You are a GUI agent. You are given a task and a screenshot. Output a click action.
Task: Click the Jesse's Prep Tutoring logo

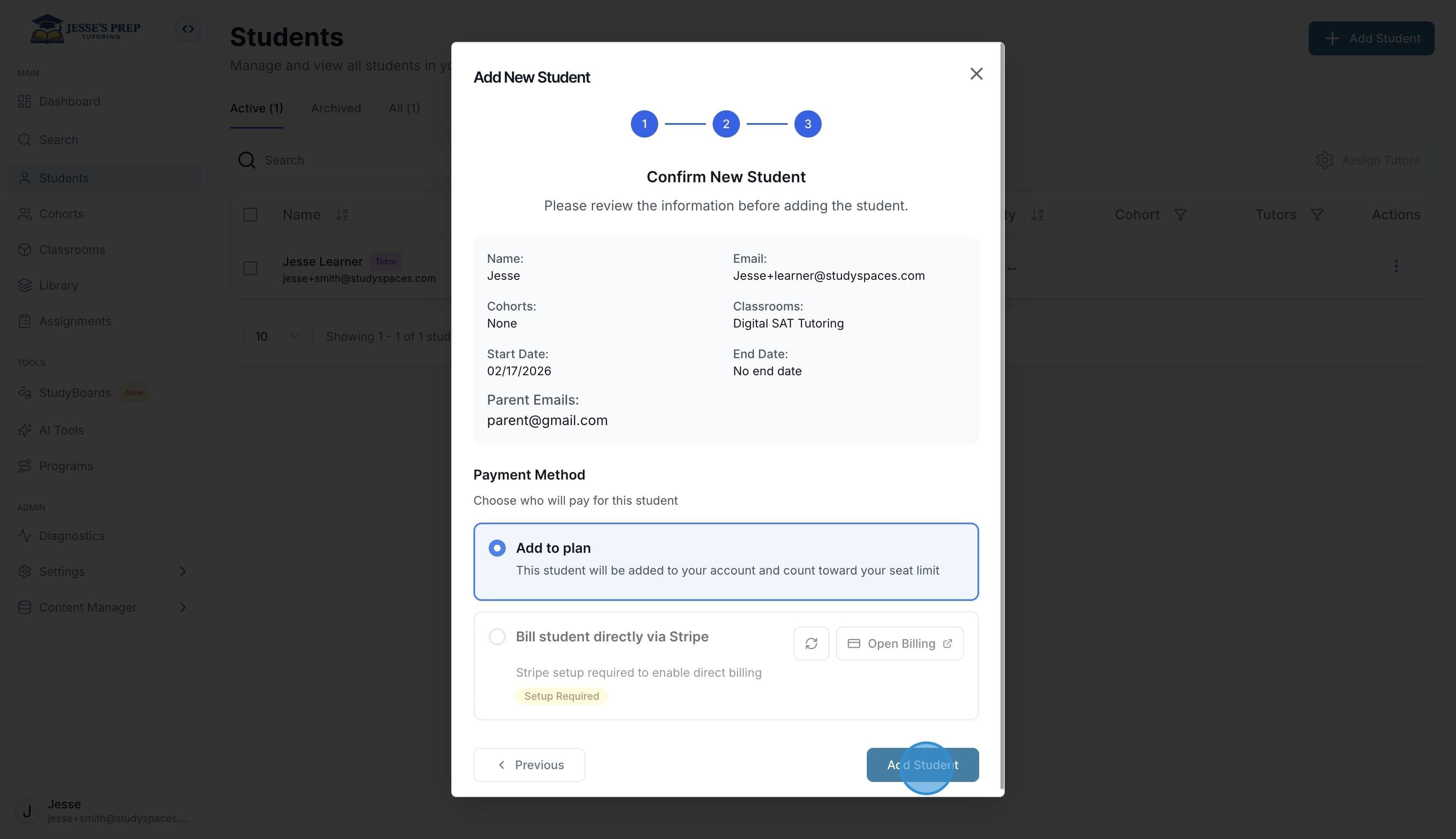(85, 29)
